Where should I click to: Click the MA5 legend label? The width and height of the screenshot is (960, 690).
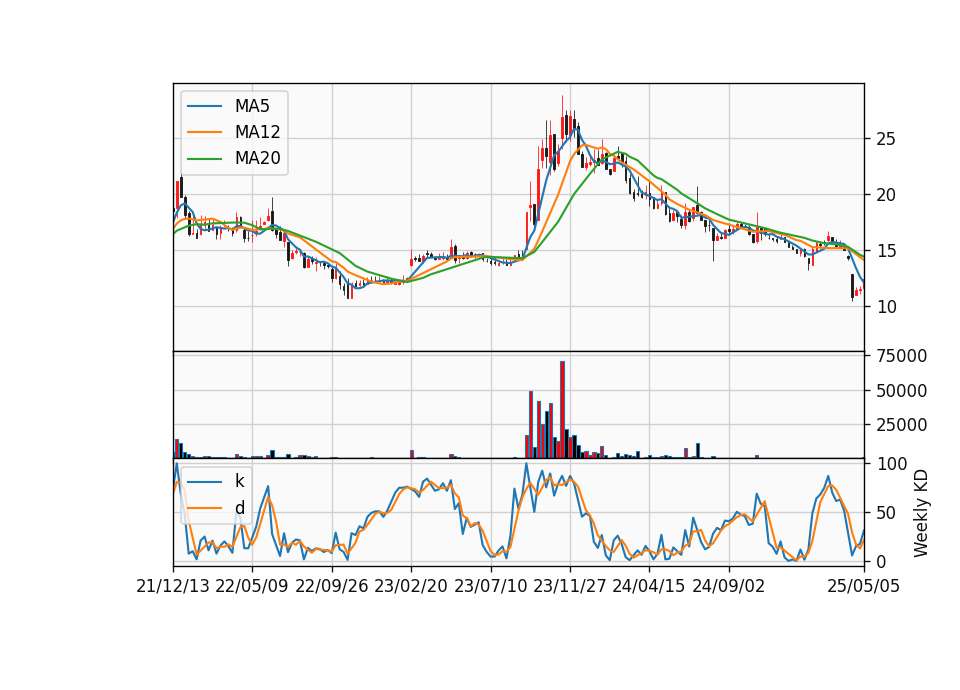pyautogui.click(x=252, y=106)
